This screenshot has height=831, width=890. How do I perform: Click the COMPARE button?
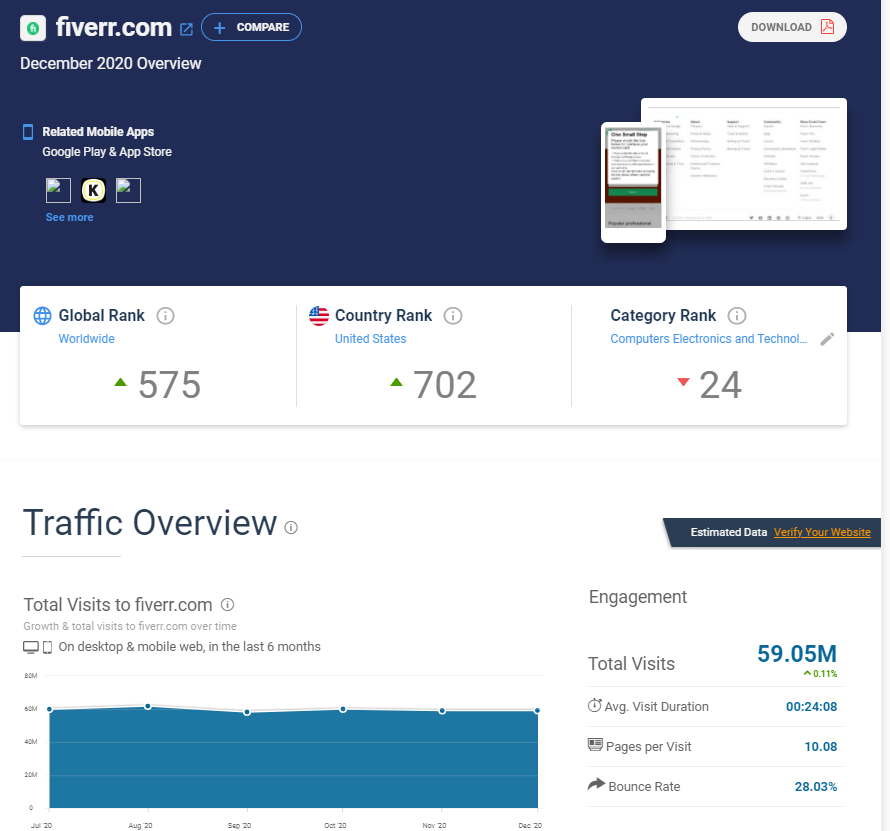(x=251, y=27)
